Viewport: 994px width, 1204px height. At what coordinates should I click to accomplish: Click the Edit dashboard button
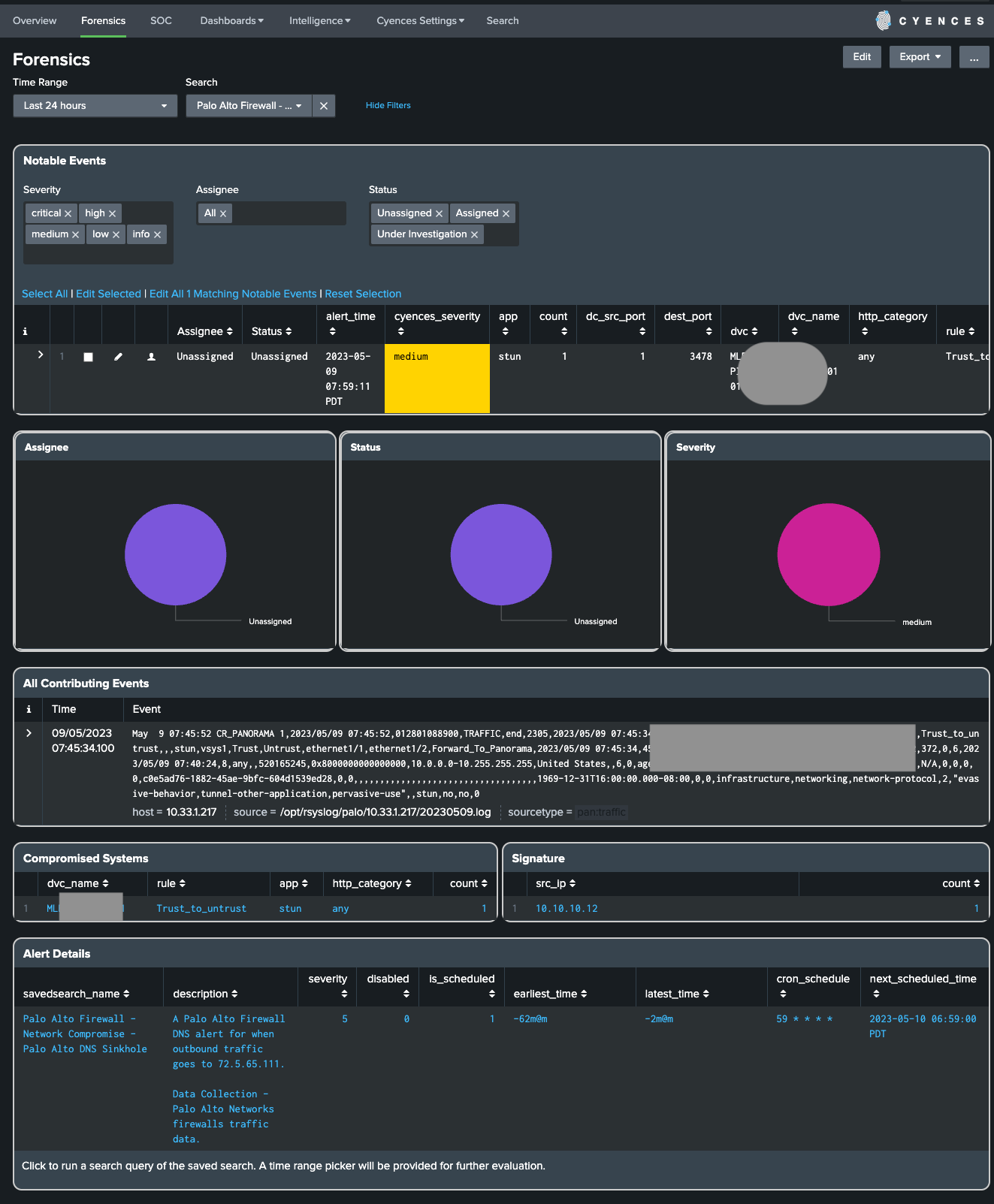[x=862, y=57]
